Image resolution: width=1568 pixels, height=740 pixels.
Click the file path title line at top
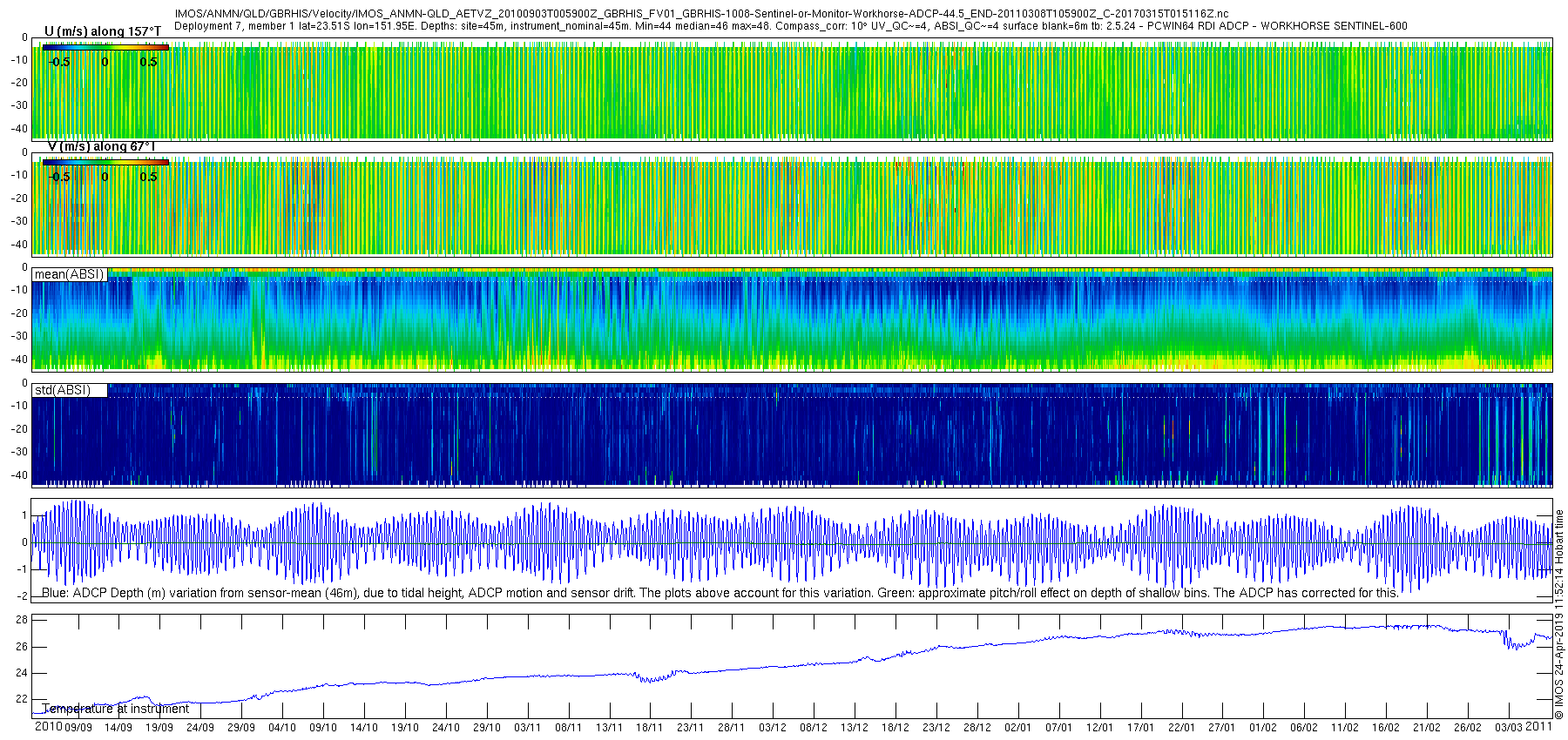pyautogui.click(x=701, y=14)
